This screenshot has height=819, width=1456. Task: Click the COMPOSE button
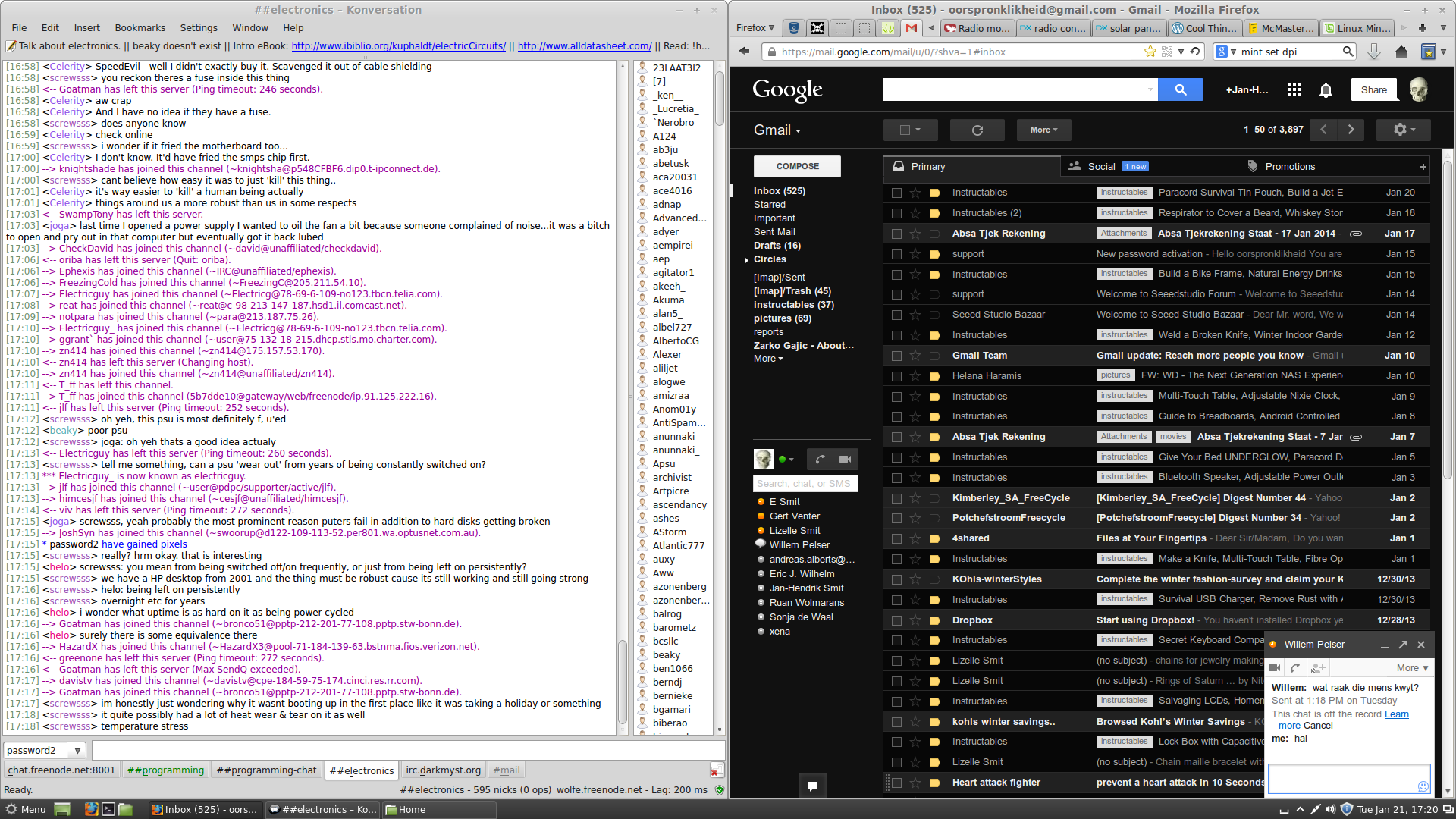pyautogui.click(x=797, y=167)
